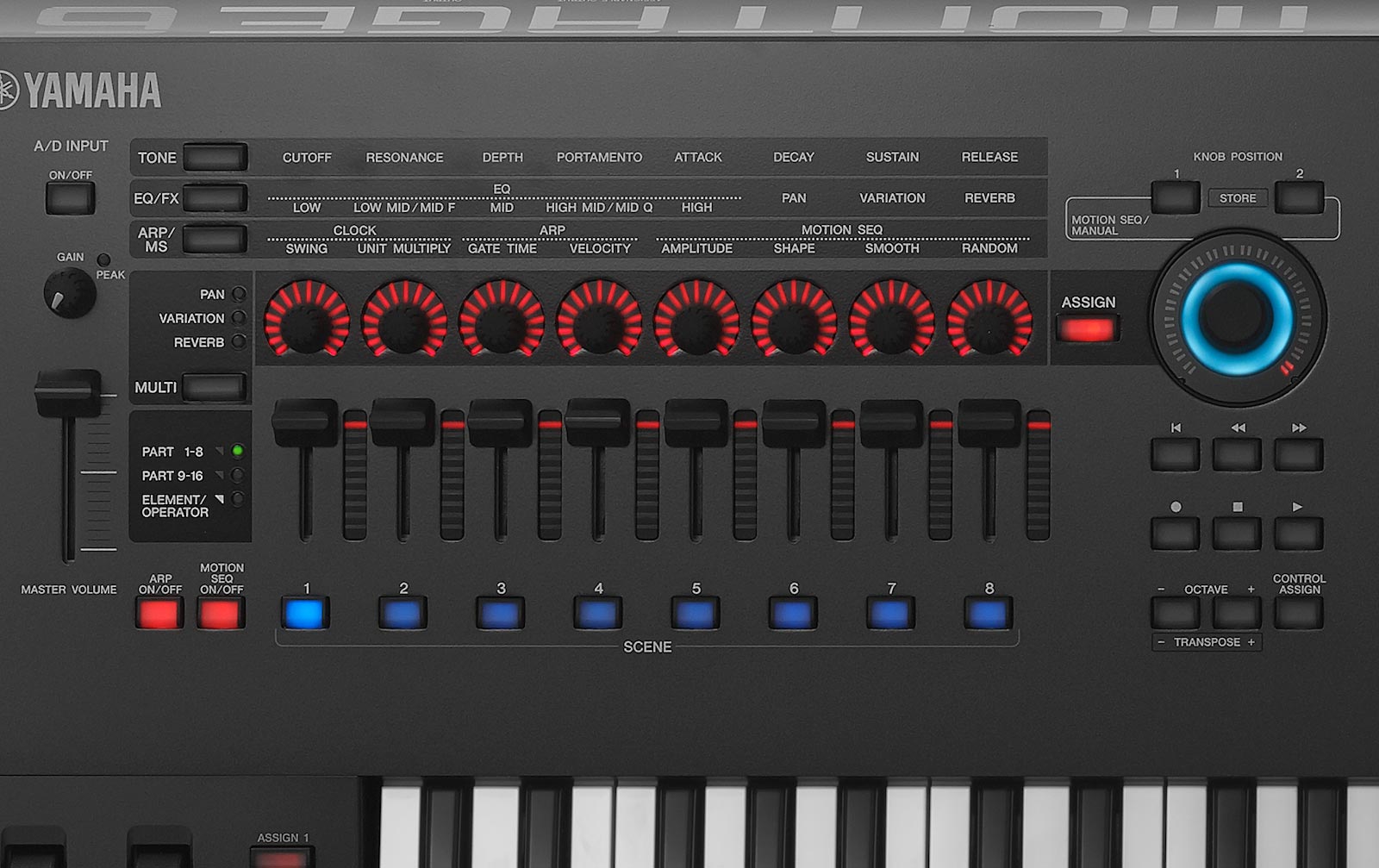The height and width of the screenshot is (868, 1379).
Task: Toggle the A/D INPUT ON/OFF button
Action: pyautogui.click(x=70, y=198)
